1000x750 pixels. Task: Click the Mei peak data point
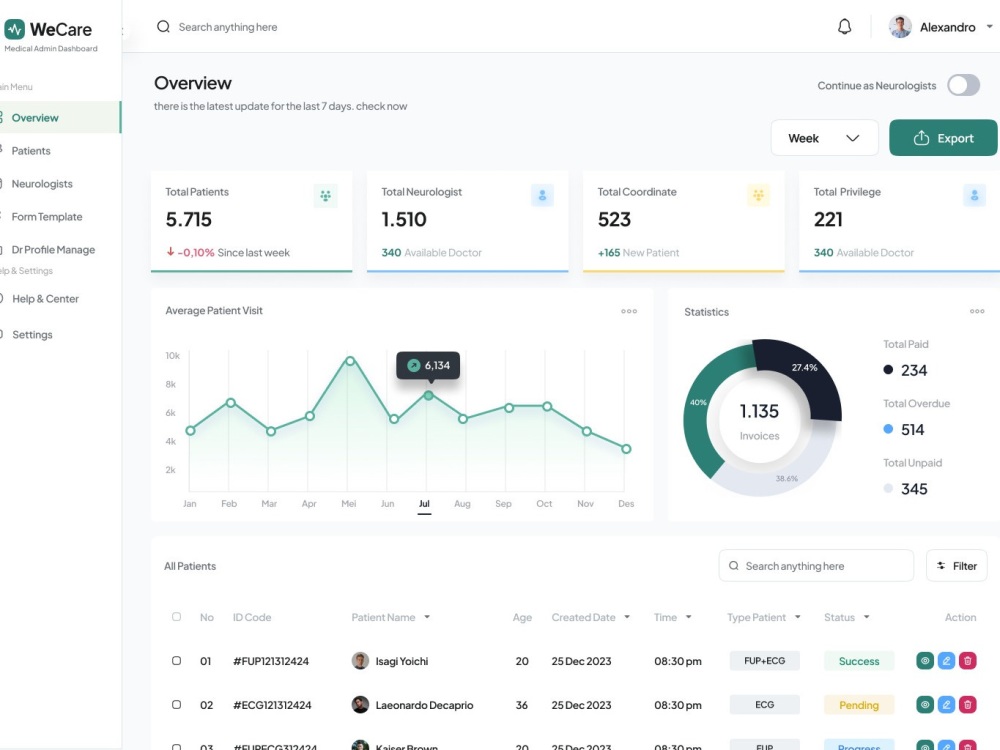point(349,361)
